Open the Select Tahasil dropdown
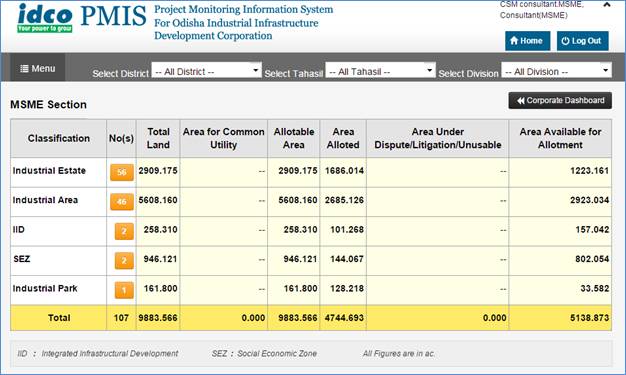The image size is (626, 375). pos(380,70)
